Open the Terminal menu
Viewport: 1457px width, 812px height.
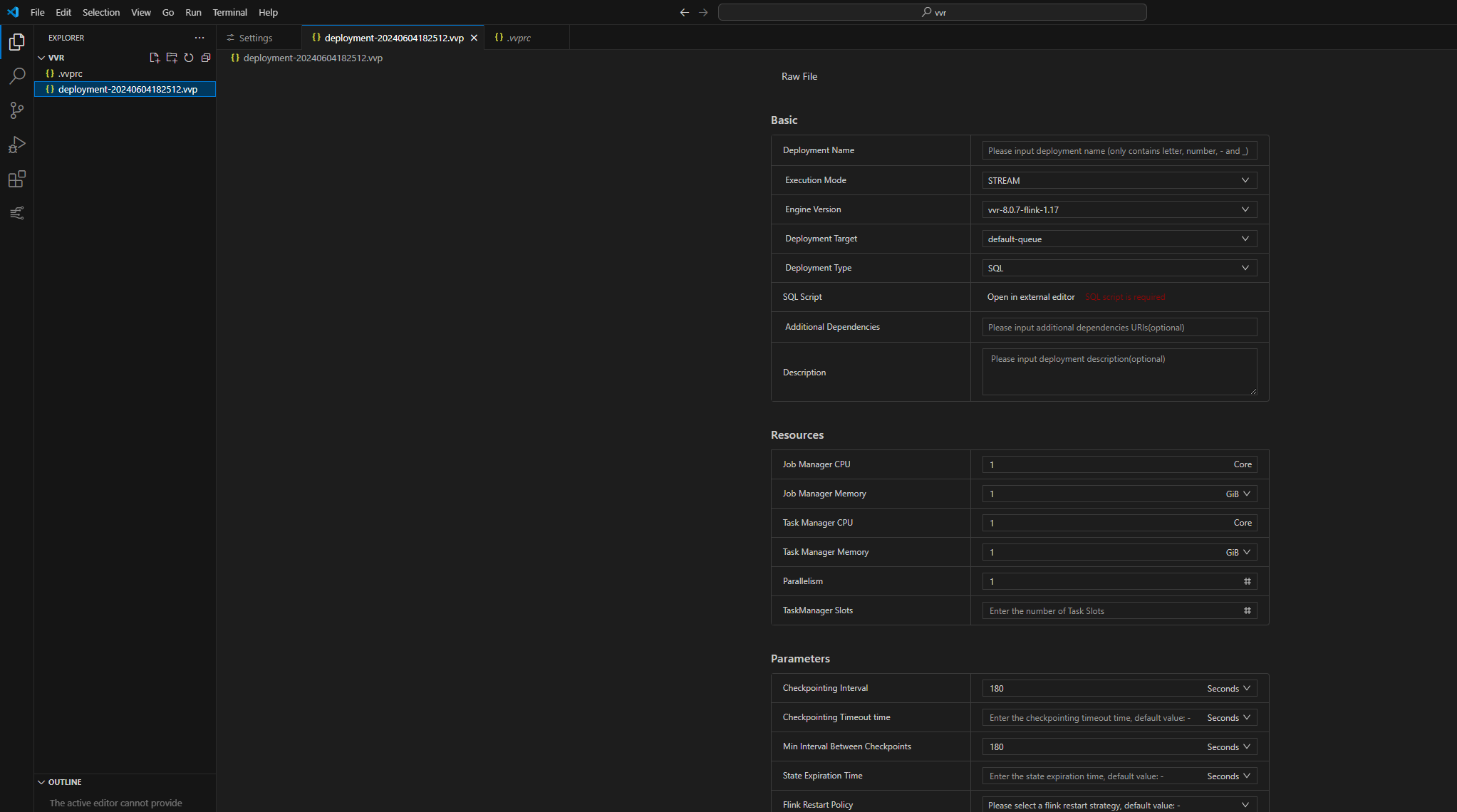coord(230,12)
